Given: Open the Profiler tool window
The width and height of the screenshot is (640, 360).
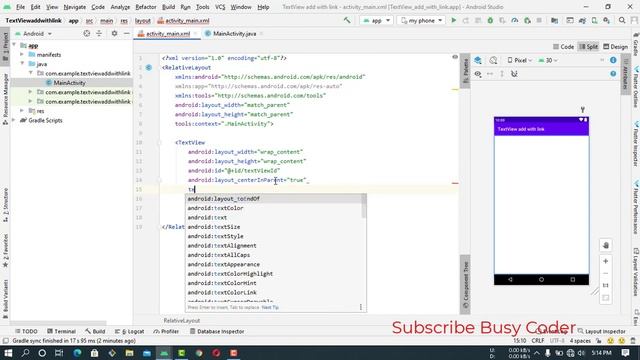Looking at the screenshot, I should [166, 331].
